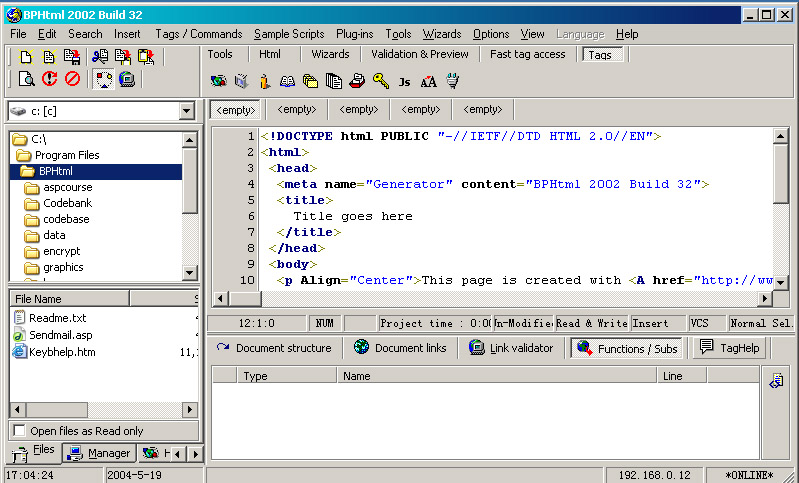Open the magnifier document preview icon
This screenshot has height=483, width=799.
pos(26,79)
